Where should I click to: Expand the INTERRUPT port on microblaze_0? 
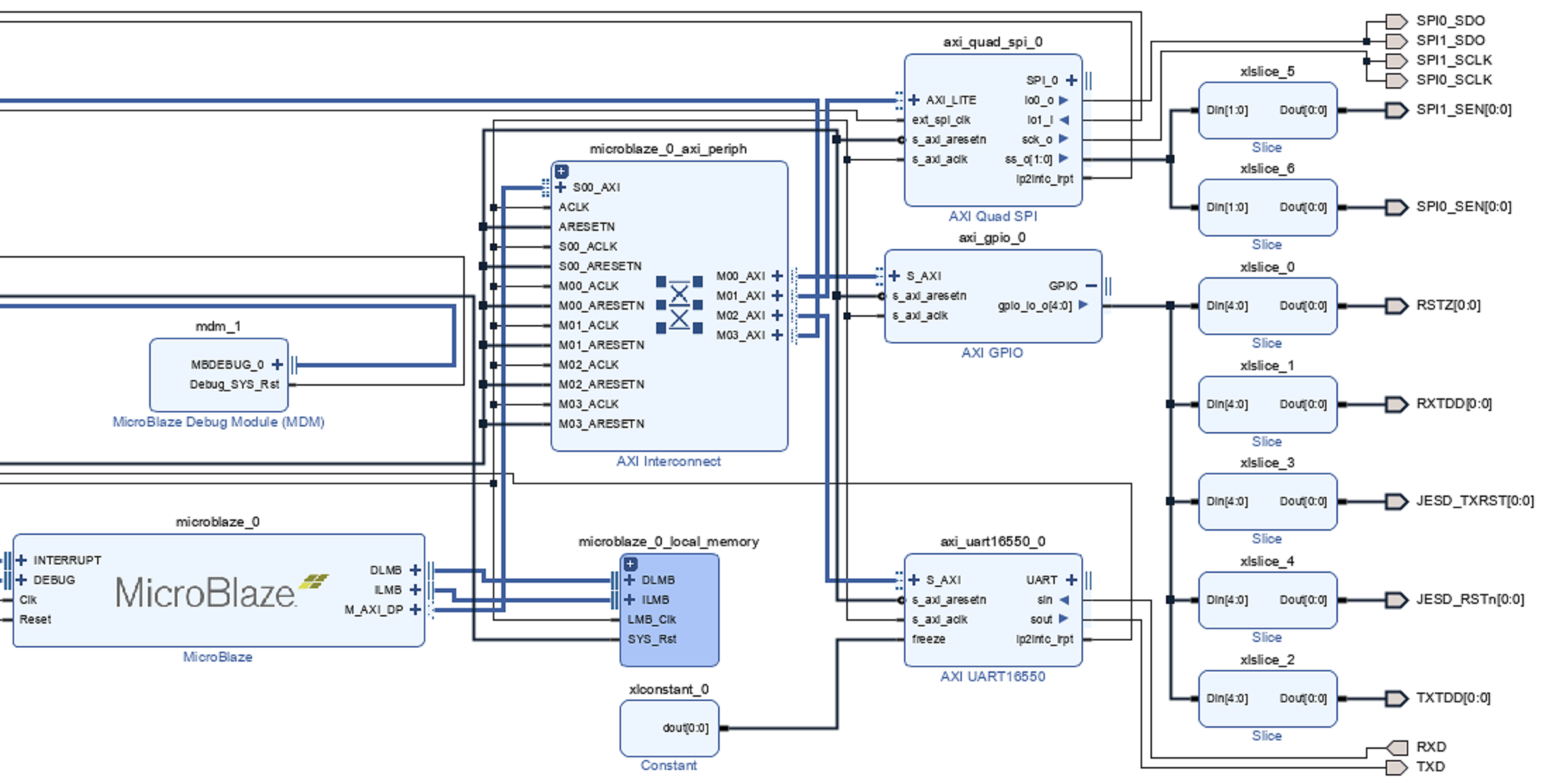(x=21, y=560)
